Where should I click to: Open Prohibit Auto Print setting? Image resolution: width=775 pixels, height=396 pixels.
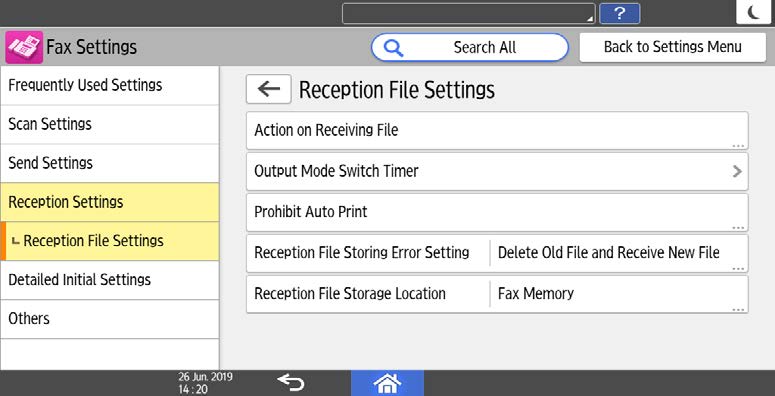pyautogui.click(x=497, y=213)
